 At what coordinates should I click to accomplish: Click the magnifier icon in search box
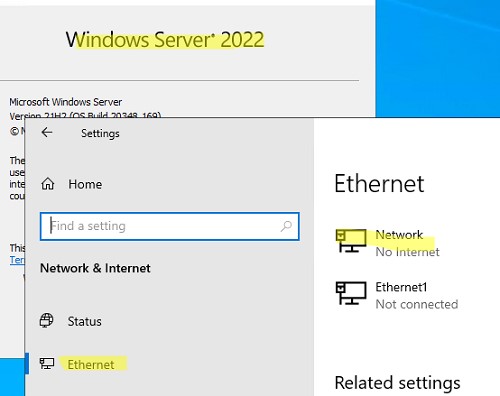286,226
